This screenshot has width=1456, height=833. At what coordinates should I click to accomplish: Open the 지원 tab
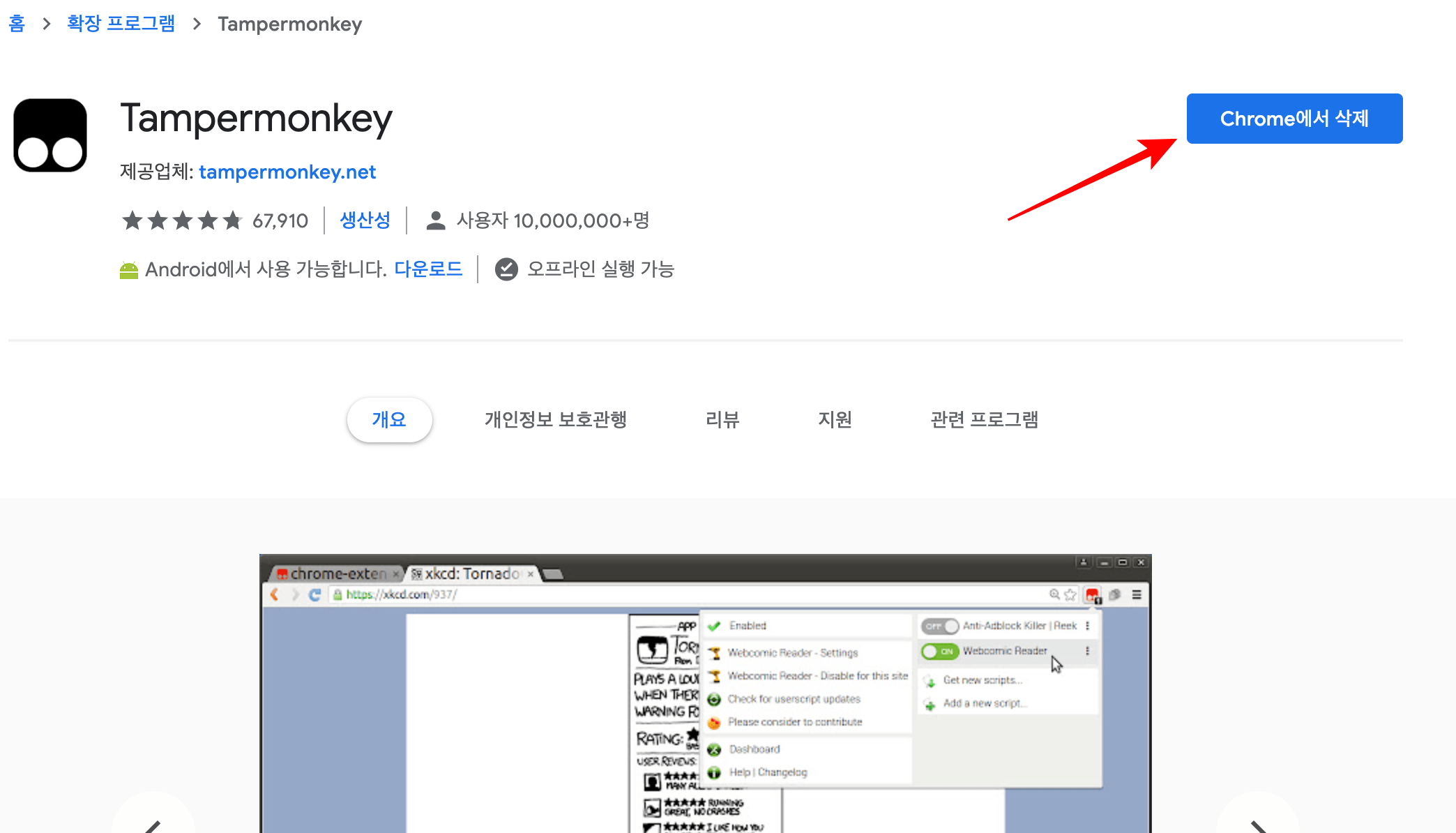(835, 419)
